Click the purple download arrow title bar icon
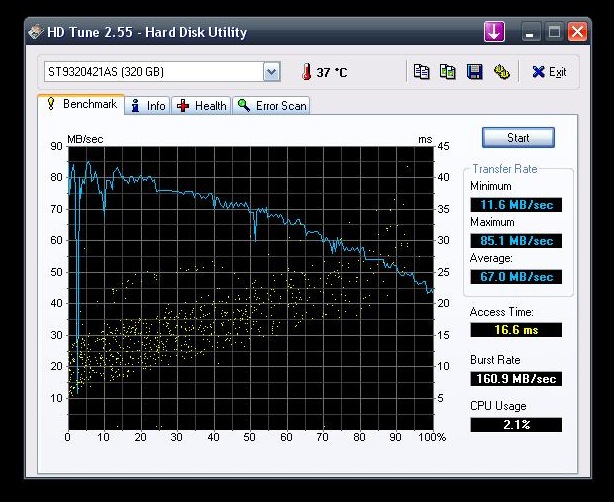This screenshot has width=614, height=502. click(494, 32)
